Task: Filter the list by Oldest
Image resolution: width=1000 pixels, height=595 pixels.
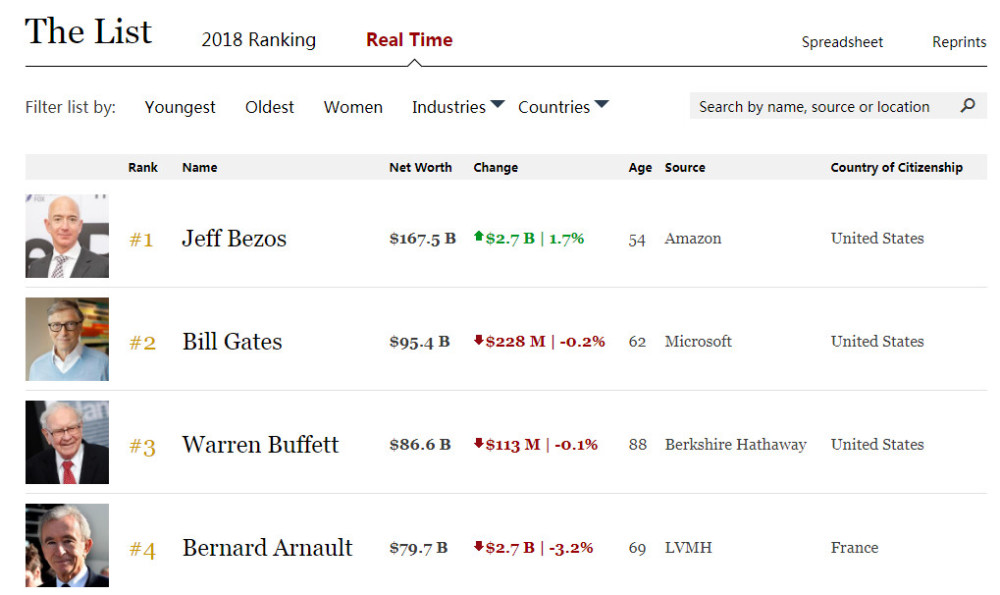Action: 270,107
